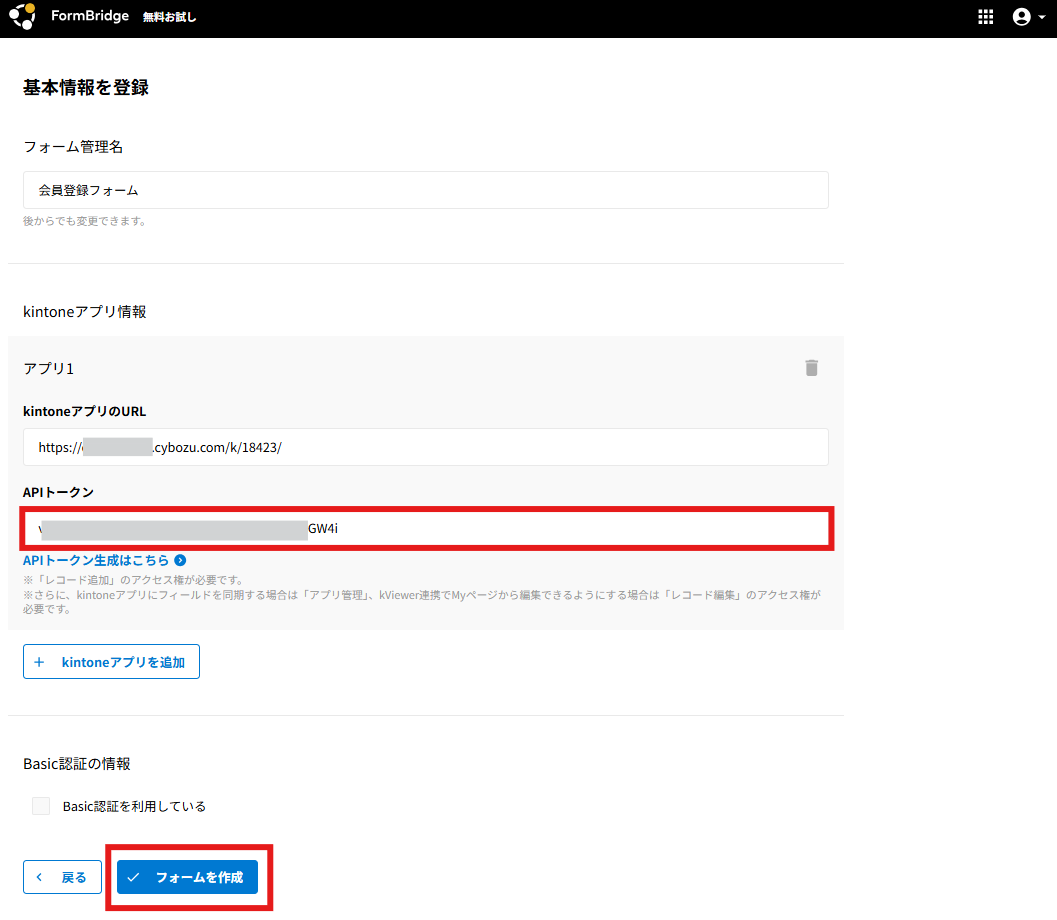
Task: Click the arrow icon beside APIトークン生成はこちら
Action: (x=180, y=560)
